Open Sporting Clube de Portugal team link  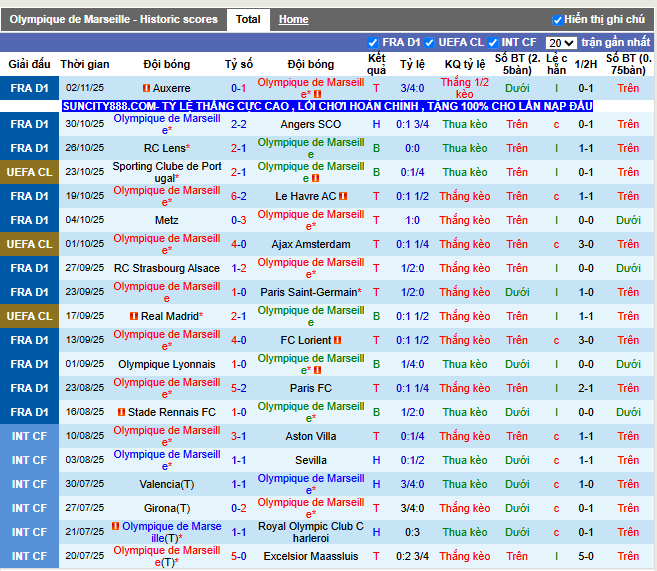166,172
